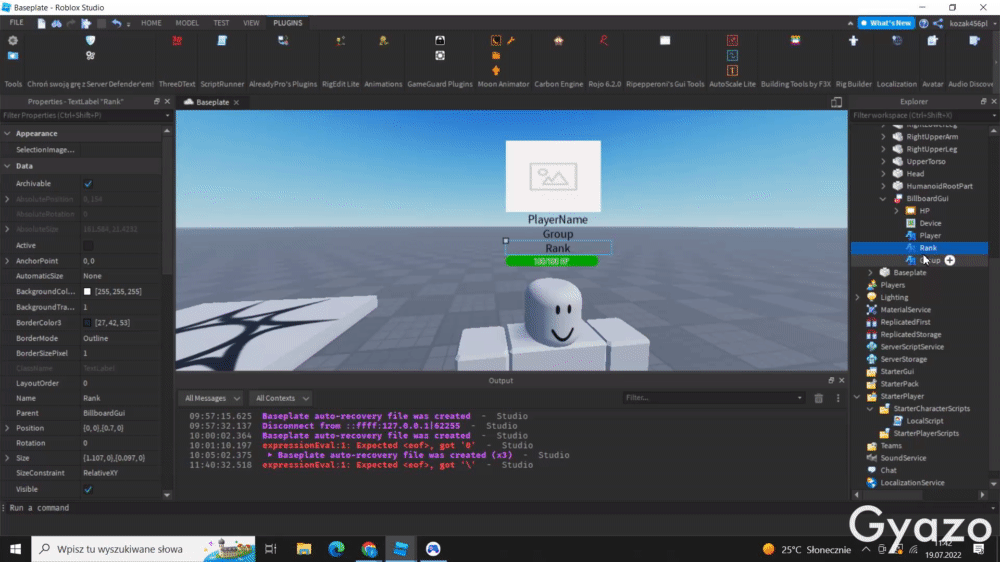Click the Tools gear icon
The height and width of the screenshot is (562, 1000).
pos(13,41)
